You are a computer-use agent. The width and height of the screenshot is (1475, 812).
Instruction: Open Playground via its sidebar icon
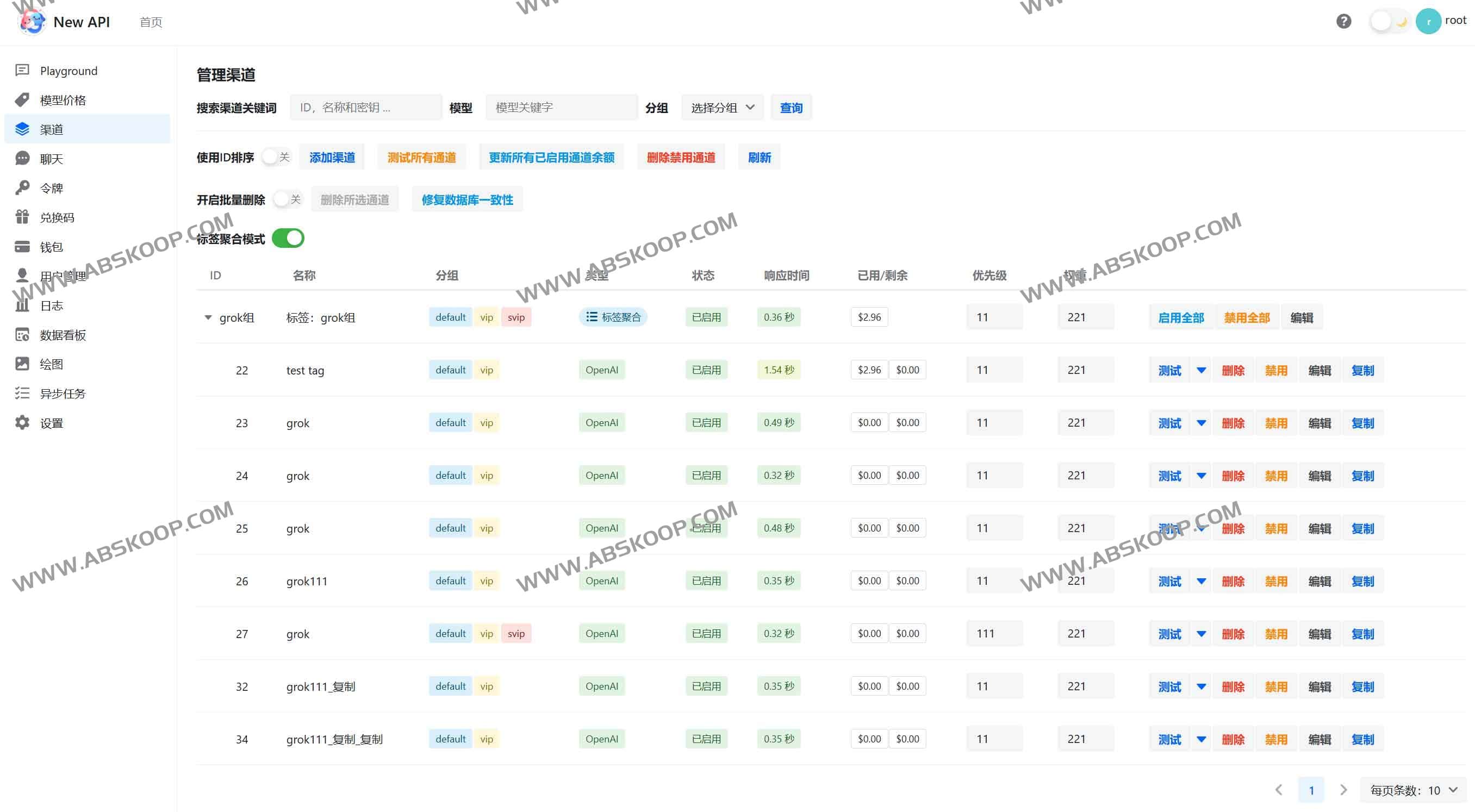tap(22, 71)
